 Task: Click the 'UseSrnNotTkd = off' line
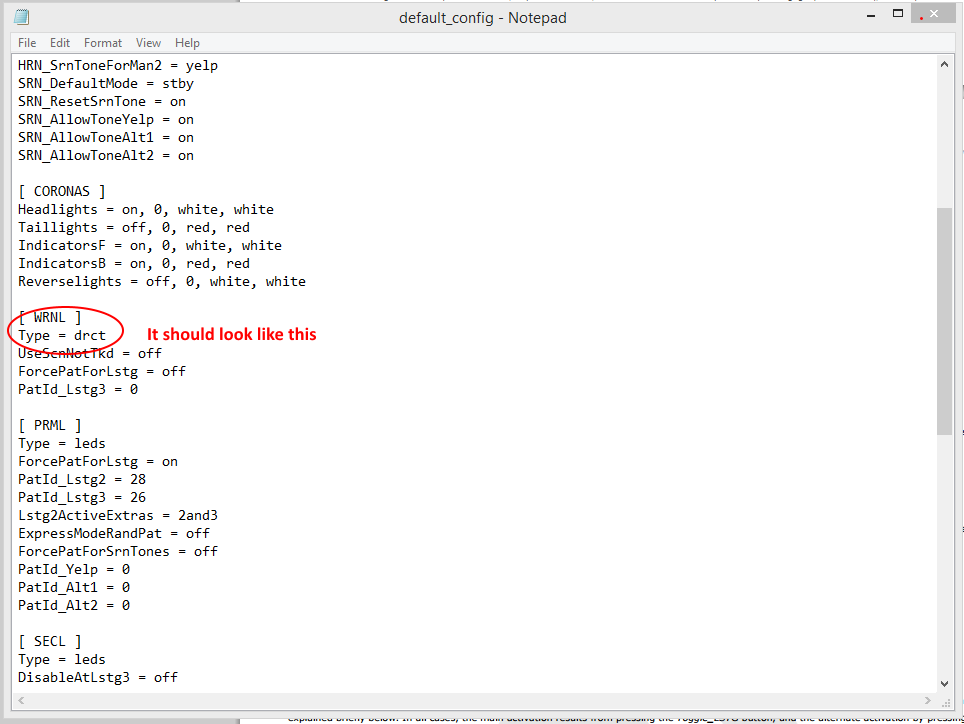point(90,353)
